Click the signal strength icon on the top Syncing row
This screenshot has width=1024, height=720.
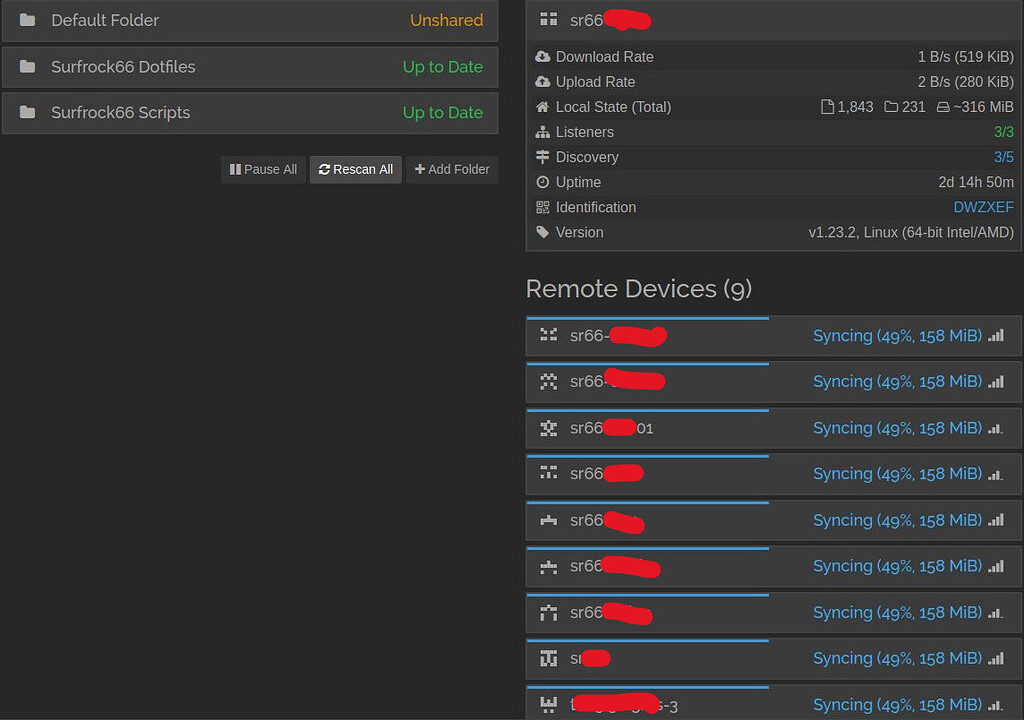pos(996,336)
